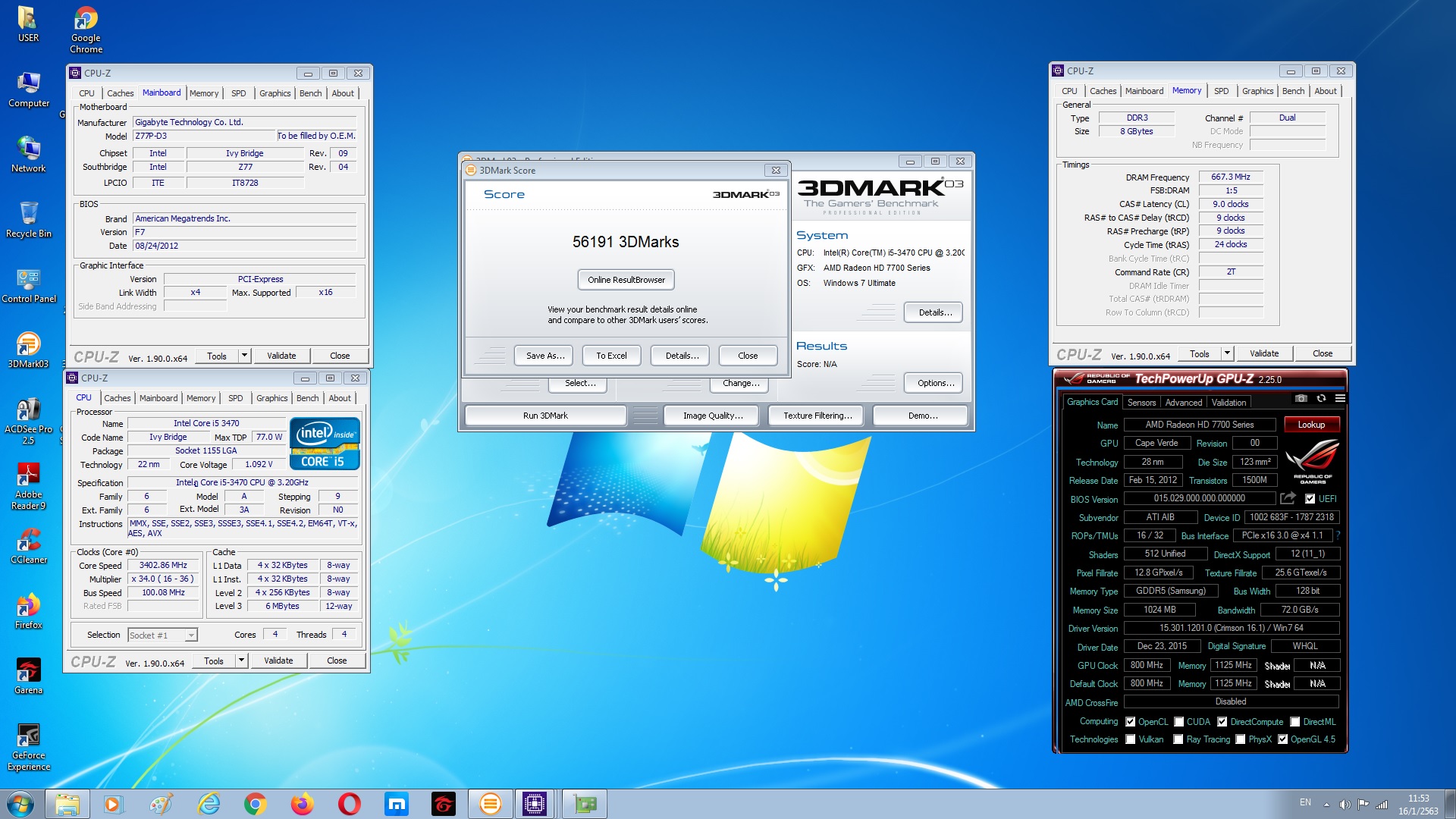Select the Google Chrome desktop shortcut

(x=86, y=30)
